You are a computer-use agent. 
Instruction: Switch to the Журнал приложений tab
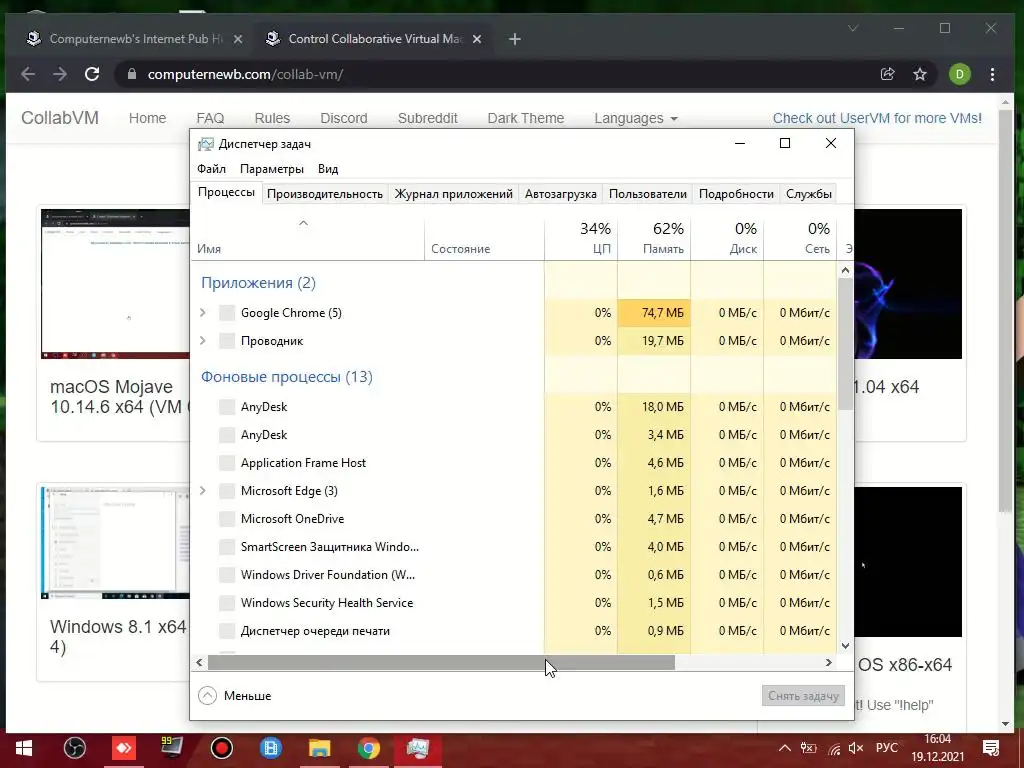(453, 194)
